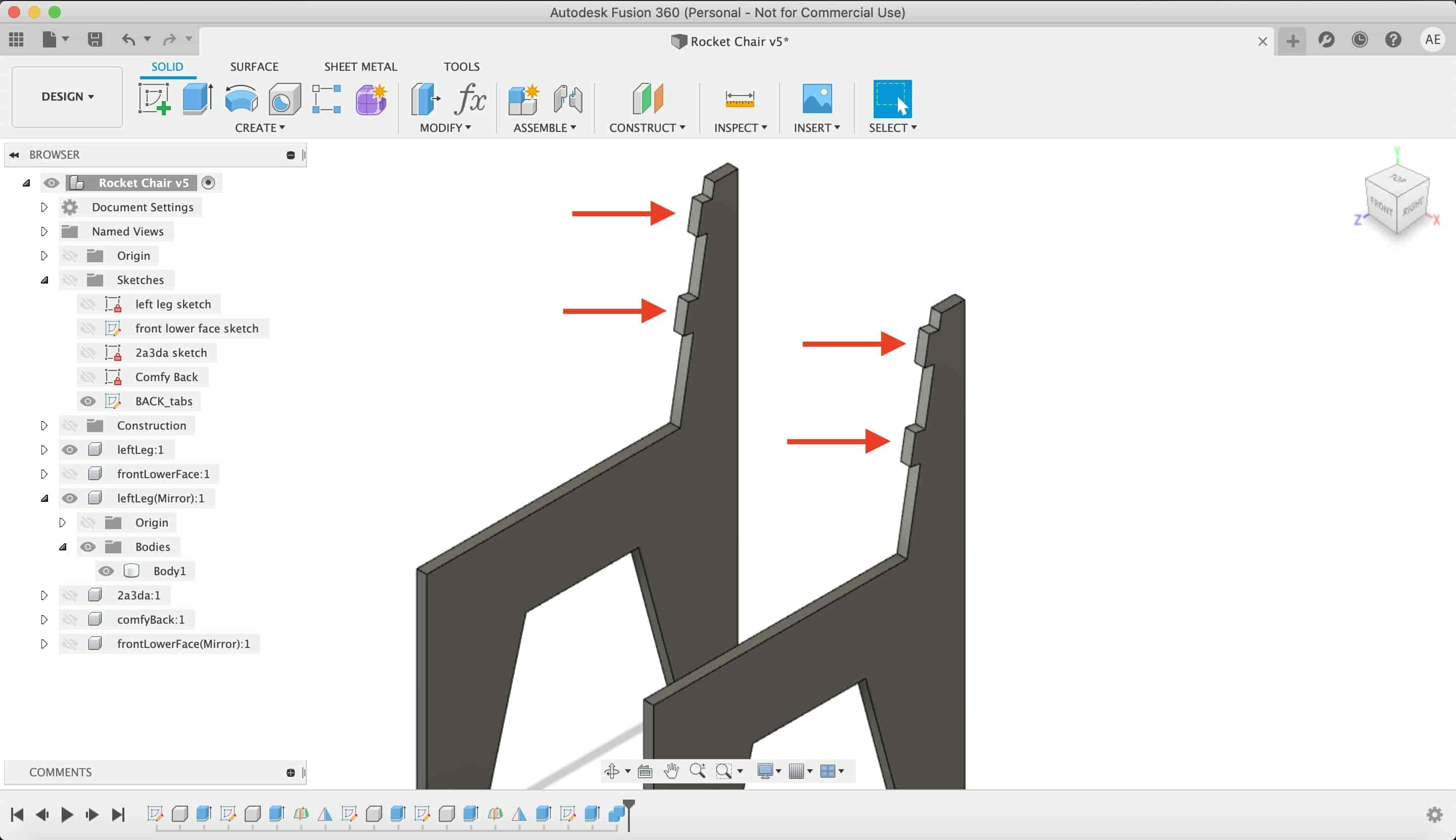The image size is (1456, 840).
Task: Hide the BACK_tabs sketch
Action: (x=88, y=401)
